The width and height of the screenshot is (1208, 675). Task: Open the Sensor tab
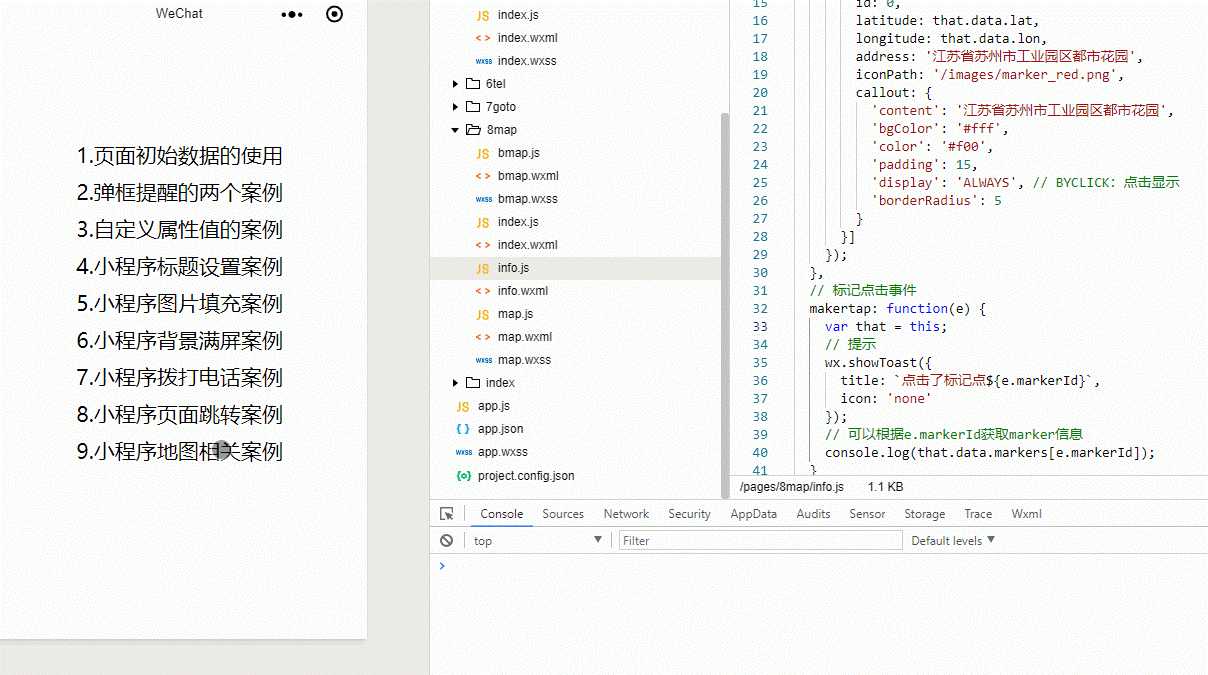coord(868,514)
